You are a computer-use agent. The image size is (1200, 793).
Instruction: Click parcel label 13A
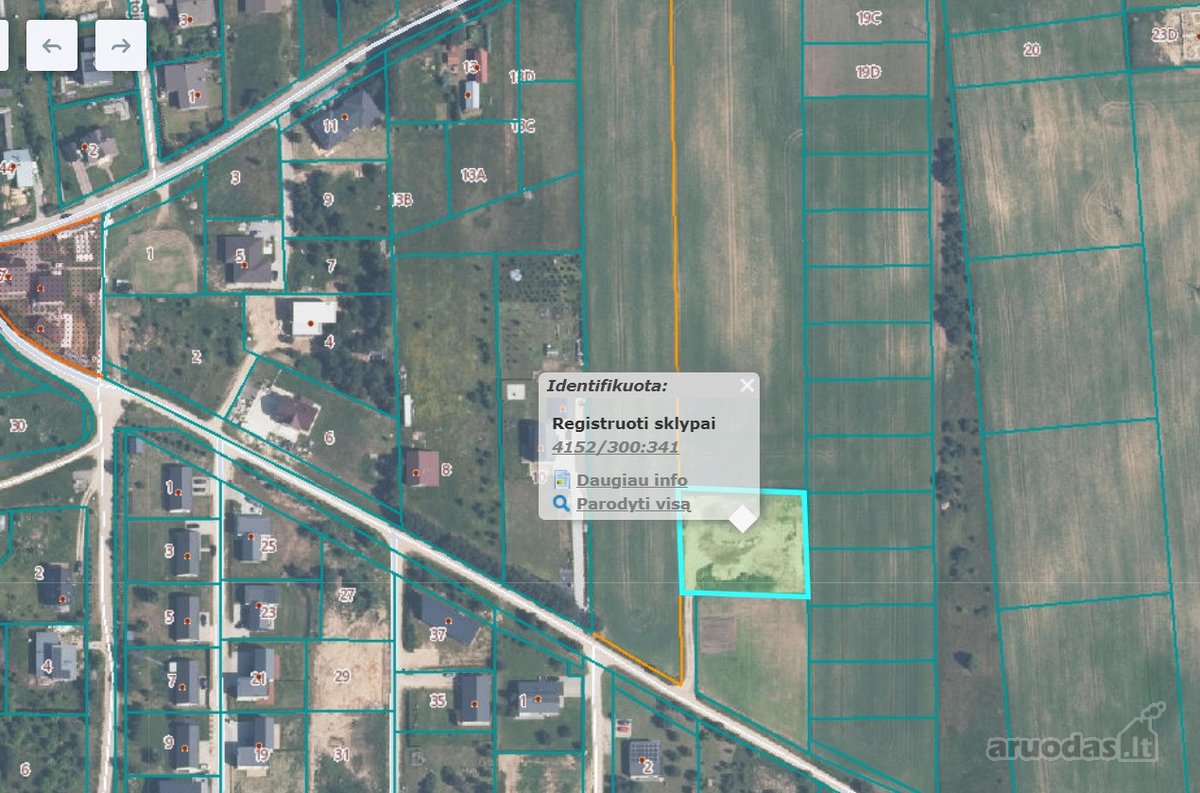[x=473, y=174]
